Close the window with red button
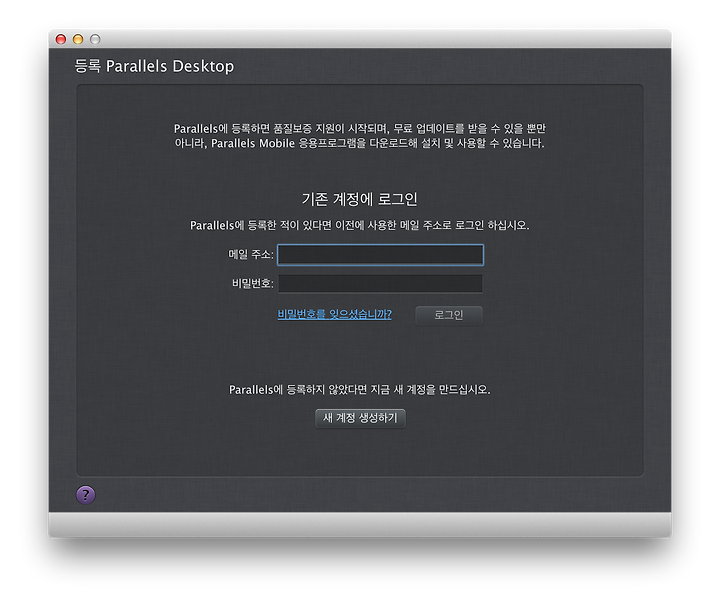The height and width of the screenshot is (605, 720). click(x=61, y=39)
